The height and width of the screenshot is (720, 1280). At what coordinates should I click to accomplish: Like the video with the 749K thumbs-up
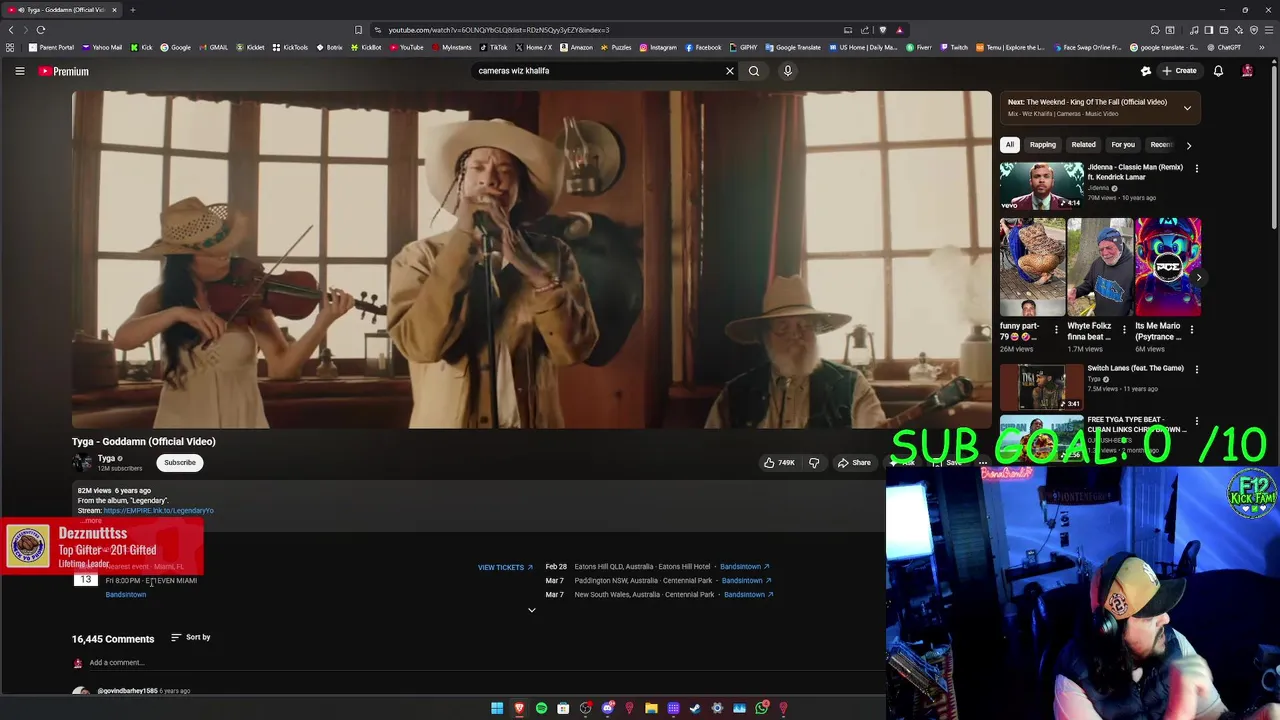click(779, 463)
